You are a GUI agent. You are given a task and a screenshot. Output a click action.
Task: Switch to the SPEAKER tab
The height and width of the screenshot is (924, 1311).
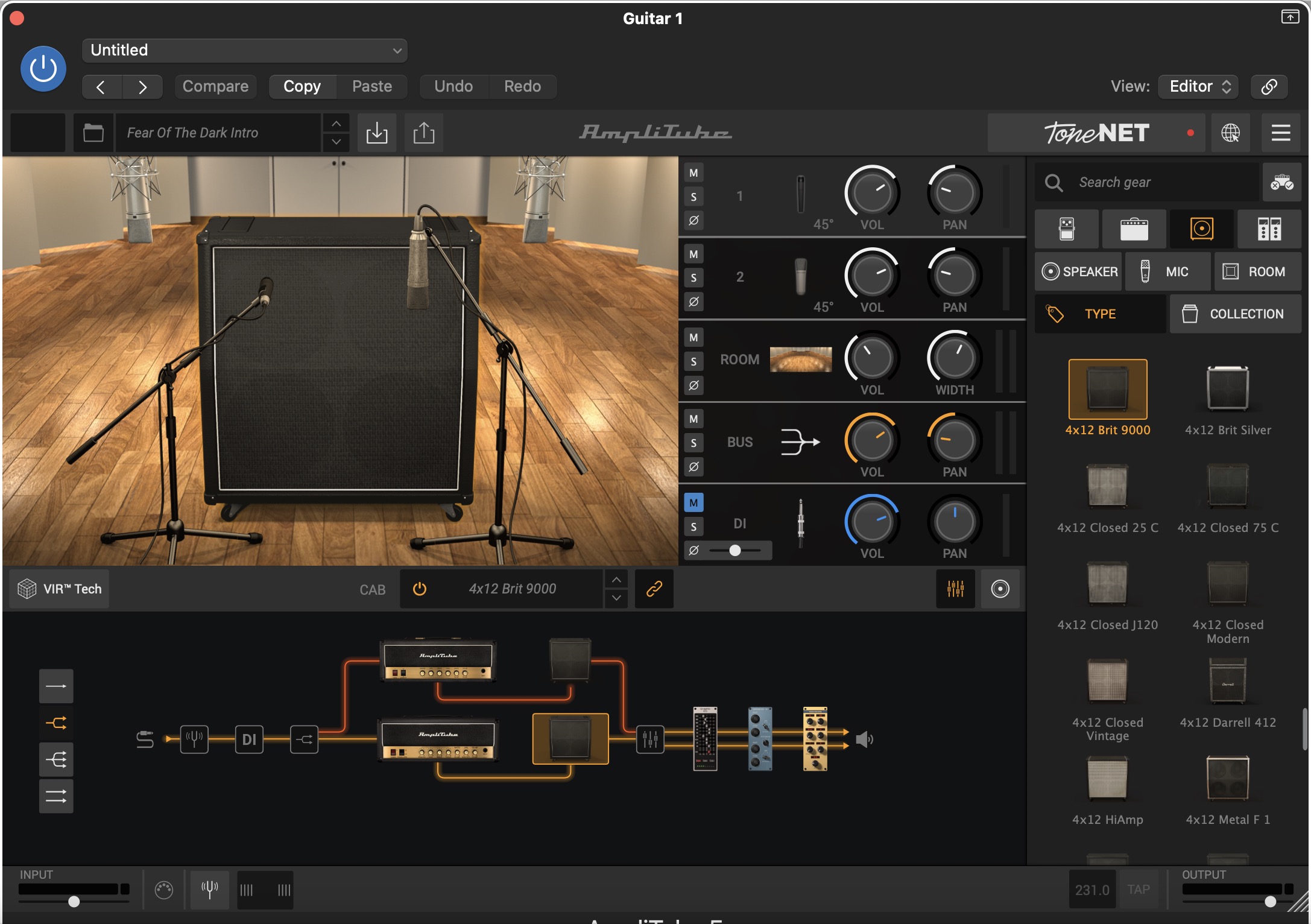(1079, 271)
